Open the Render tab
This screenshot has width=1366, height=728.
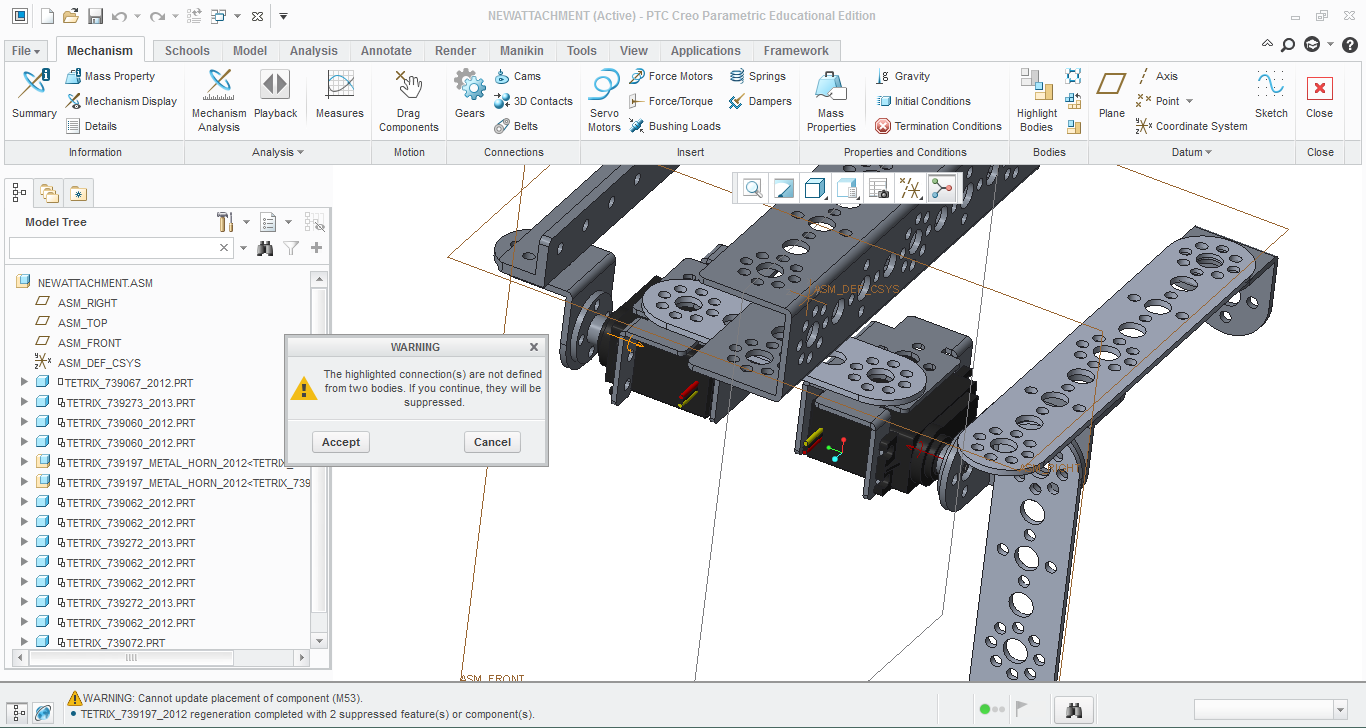[456, 51]
